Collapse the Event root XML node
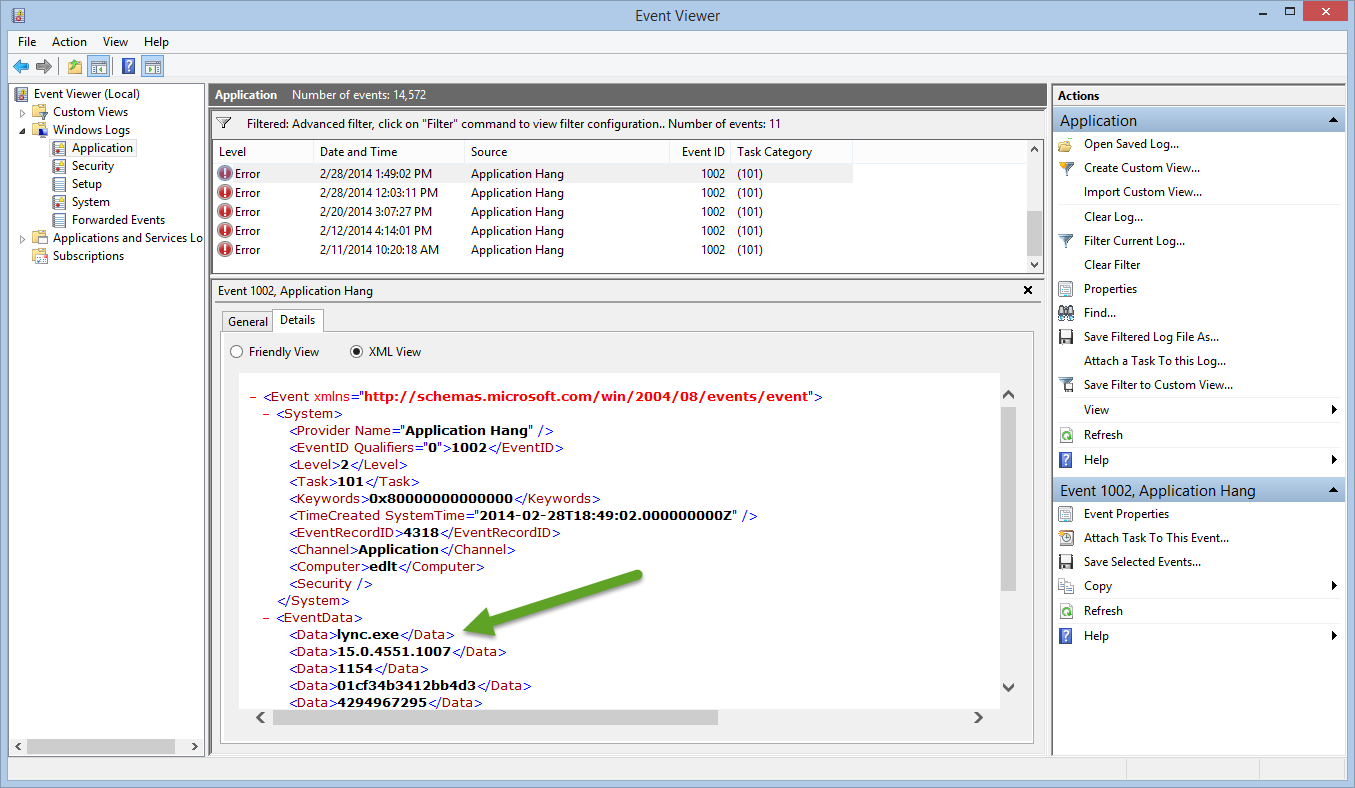1355x788 pixels. click(253, 397)
